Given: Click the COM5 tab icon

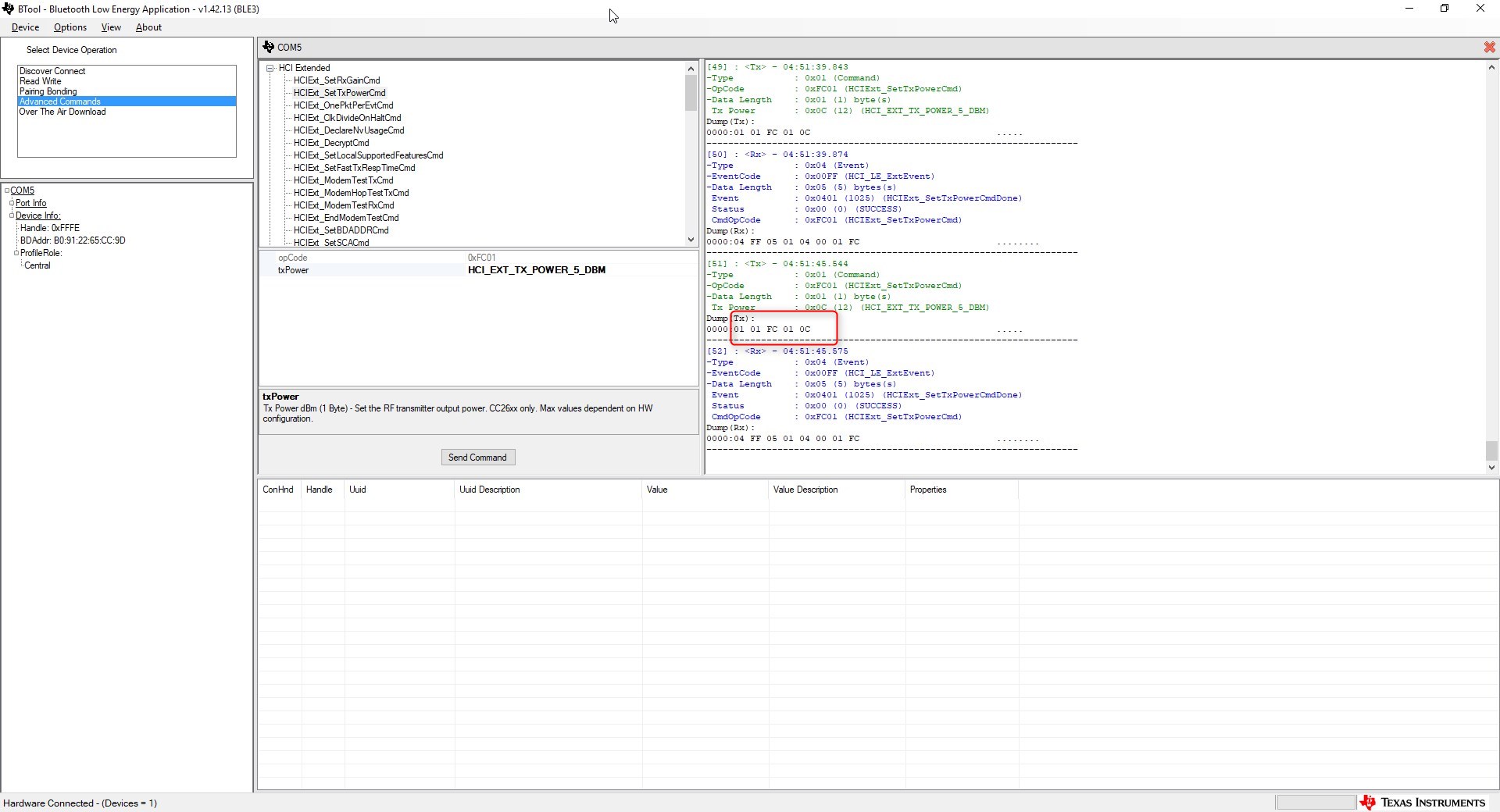Looking at the screenshot, I should click(x=269, y=47).
